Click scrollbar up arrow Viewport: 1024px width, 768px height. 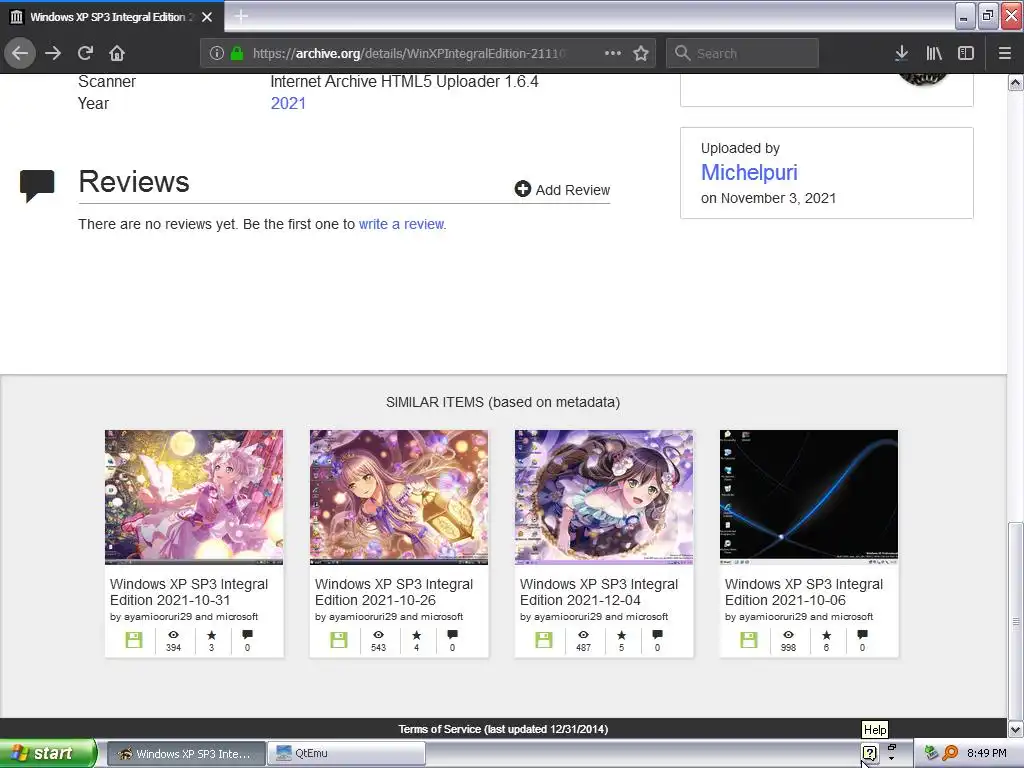[x=1016, y=83]
